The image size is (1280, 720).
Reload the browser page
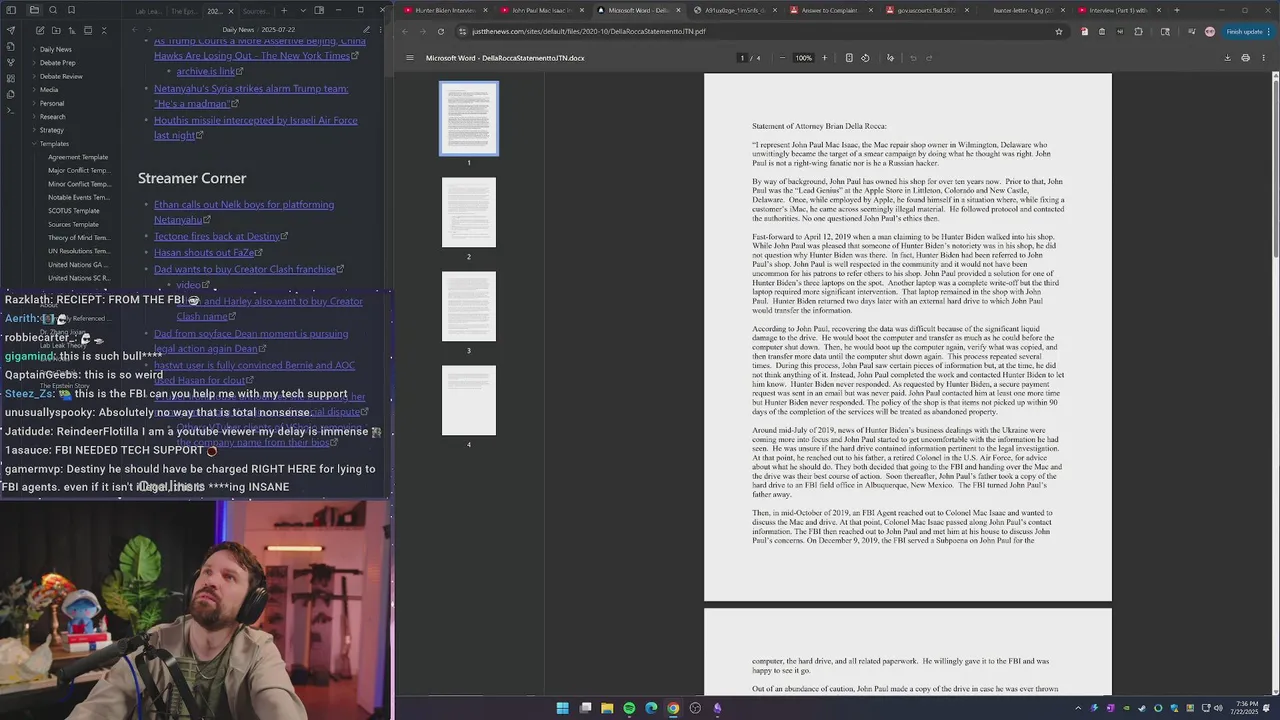(440, 31)
